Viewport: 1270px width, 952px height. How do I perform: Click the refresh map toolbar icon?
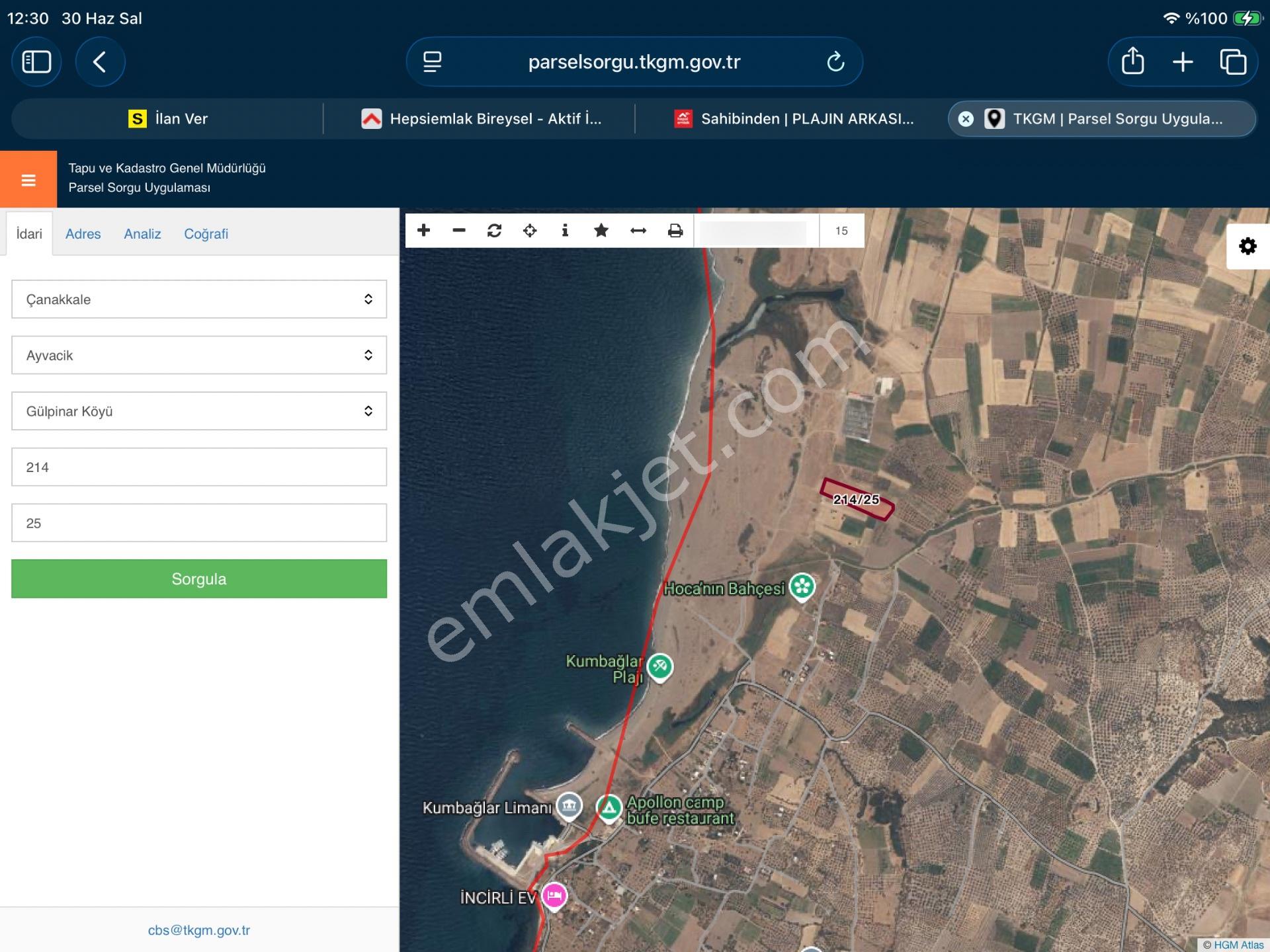pos(494,230)
